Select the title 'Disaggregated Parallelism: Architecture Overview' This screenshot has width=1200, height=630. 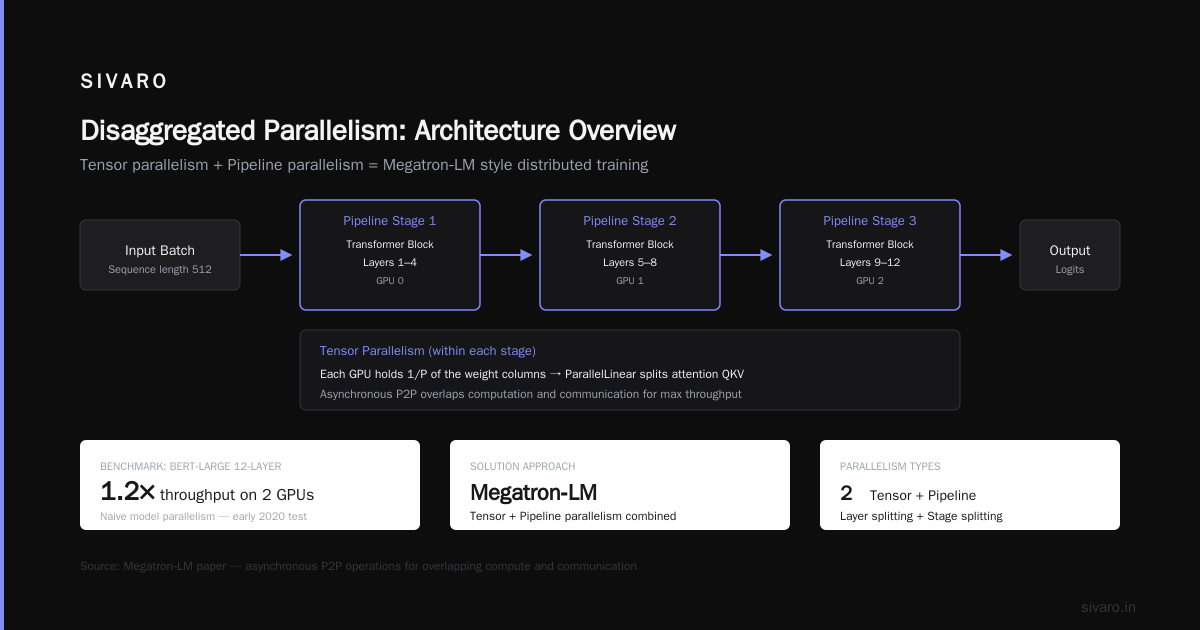[x=378, y=131]
